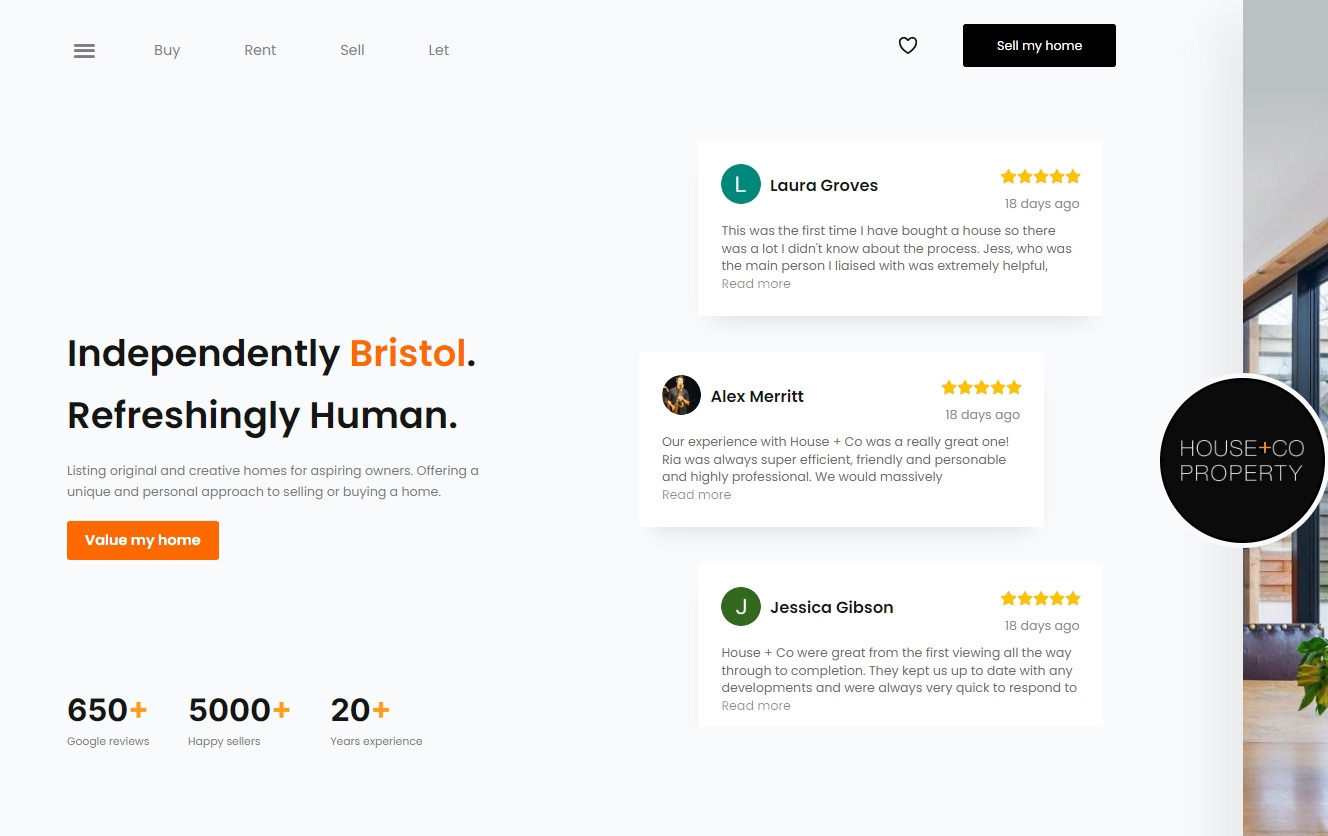Image resolution: width=1328 pixels, height=836 pixels.
Task: Click Jessica Gibson's star rating
Action: tap(1040, 598)
